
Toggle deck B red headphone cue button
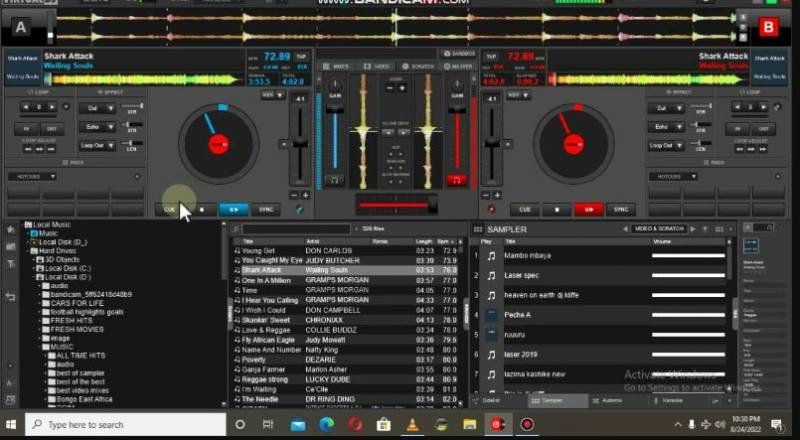tap(457, 180)
